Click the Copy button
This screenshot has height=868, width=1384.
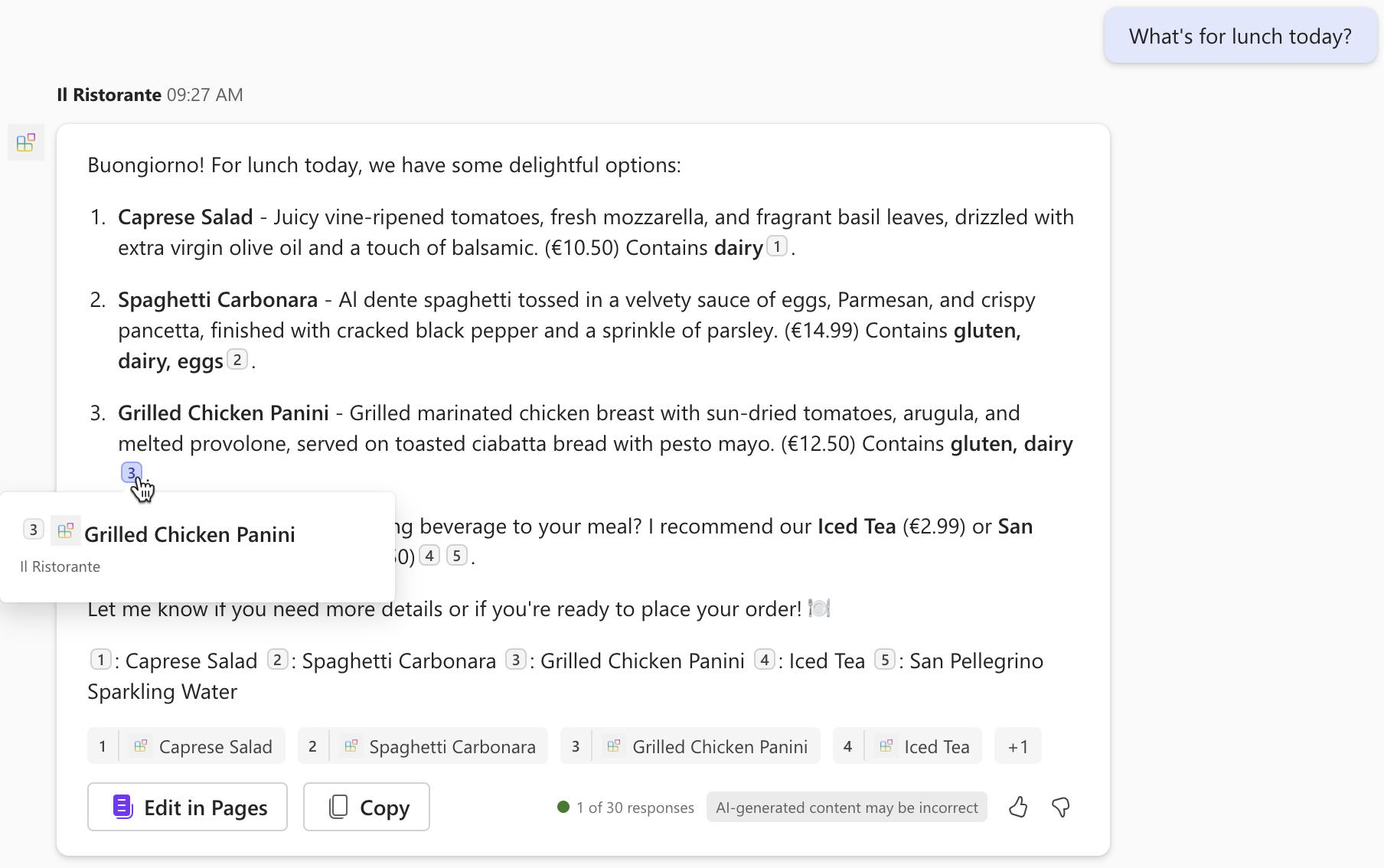tap(366, 807)
